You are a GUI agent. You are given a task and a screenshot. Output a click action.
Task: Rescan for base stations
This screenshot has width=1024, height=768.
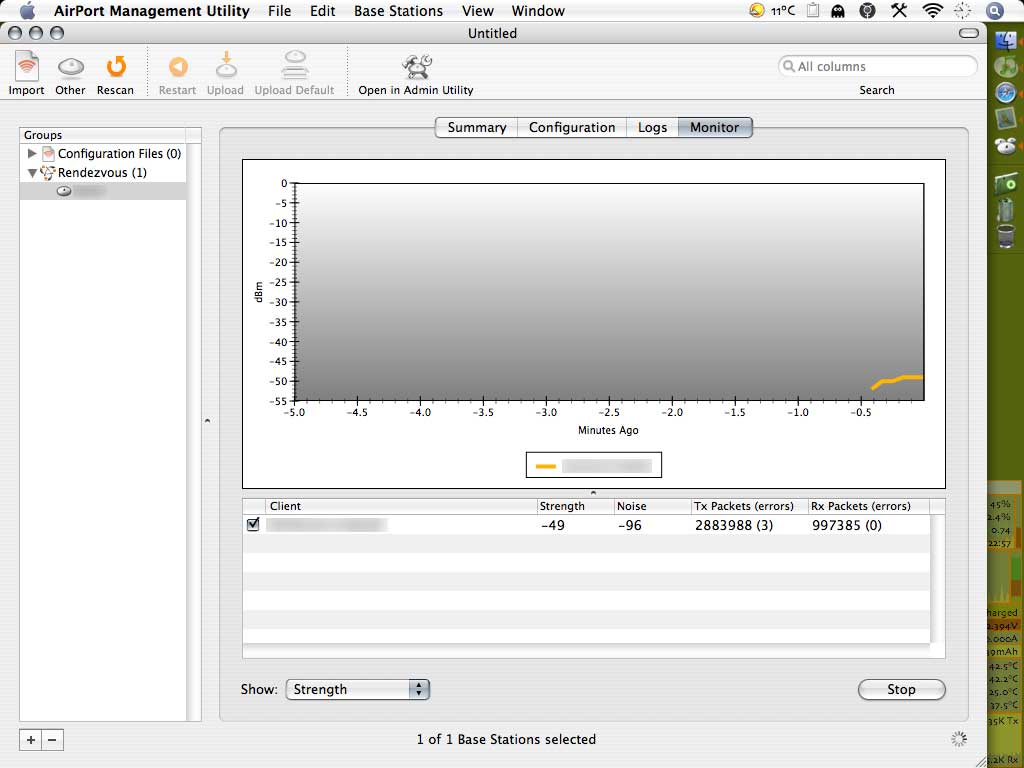coord(116,67)
